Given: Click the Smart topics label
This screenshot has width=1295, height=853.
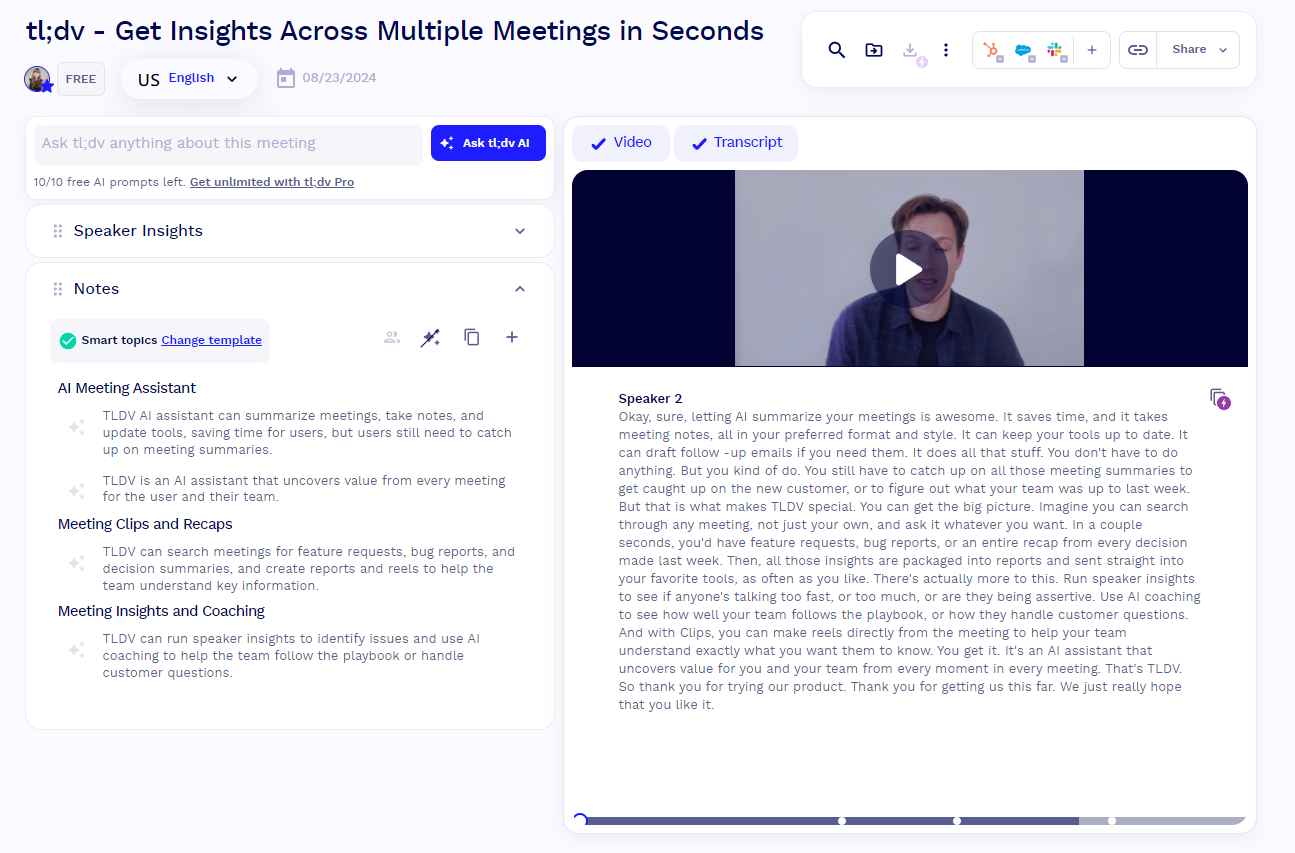Looking at the screenshot, I should pos(119,340).
